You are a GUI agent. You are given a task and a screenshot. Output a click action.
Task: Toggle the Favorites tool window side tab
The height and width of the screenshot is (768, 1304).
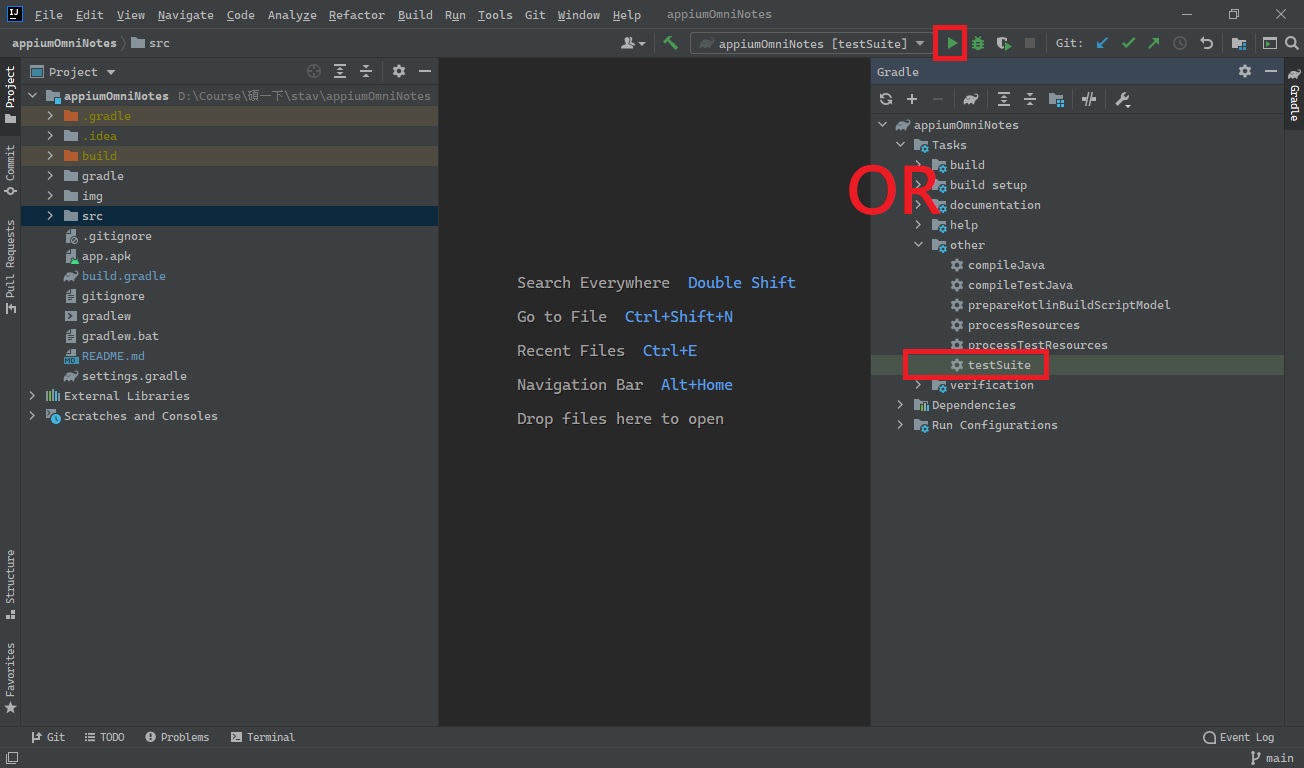tap(10, 678)
